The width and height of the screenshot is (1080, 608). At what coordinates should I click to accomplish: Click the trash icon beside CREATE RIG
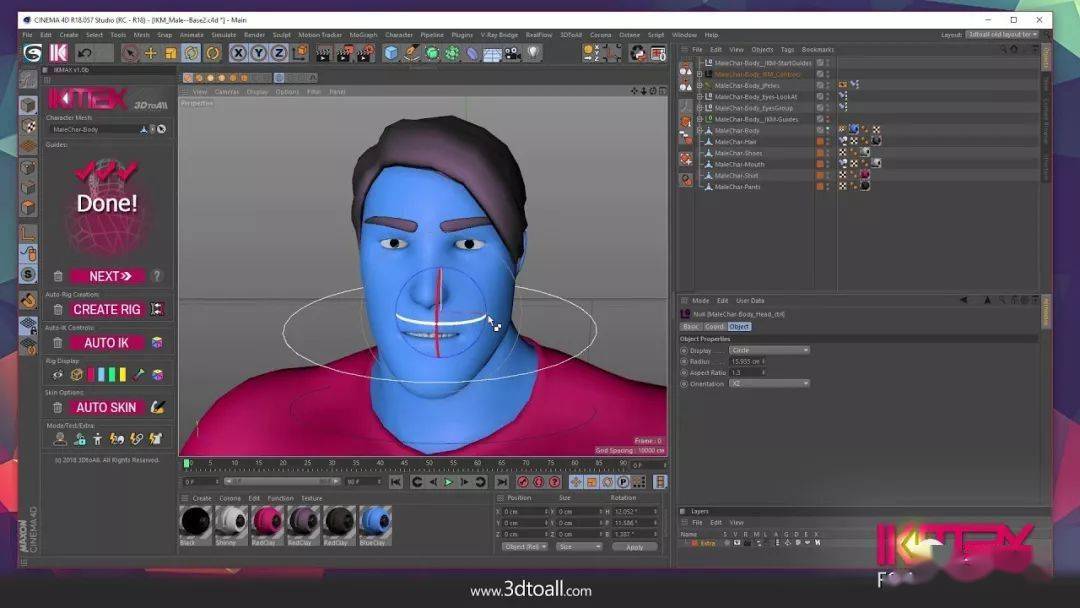point(58,310)
